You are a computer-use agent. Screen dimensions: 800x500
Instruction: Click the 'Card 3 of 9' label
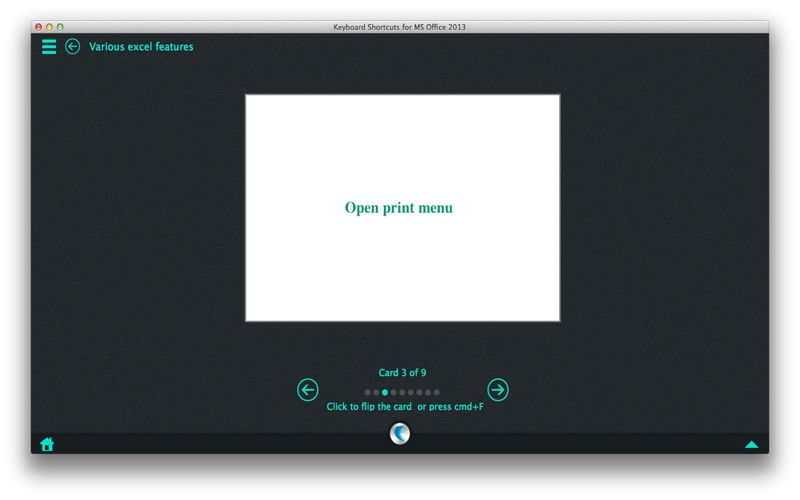pyautogui.click(x=402, y=372)
